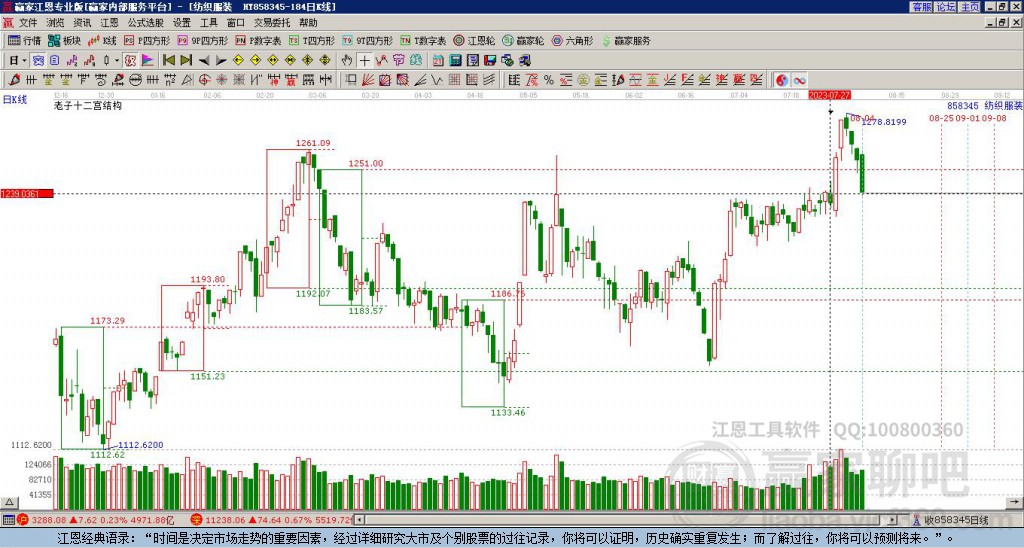
Task: Select the red pencil drawing tool
Action: click(x=14, y=80)
